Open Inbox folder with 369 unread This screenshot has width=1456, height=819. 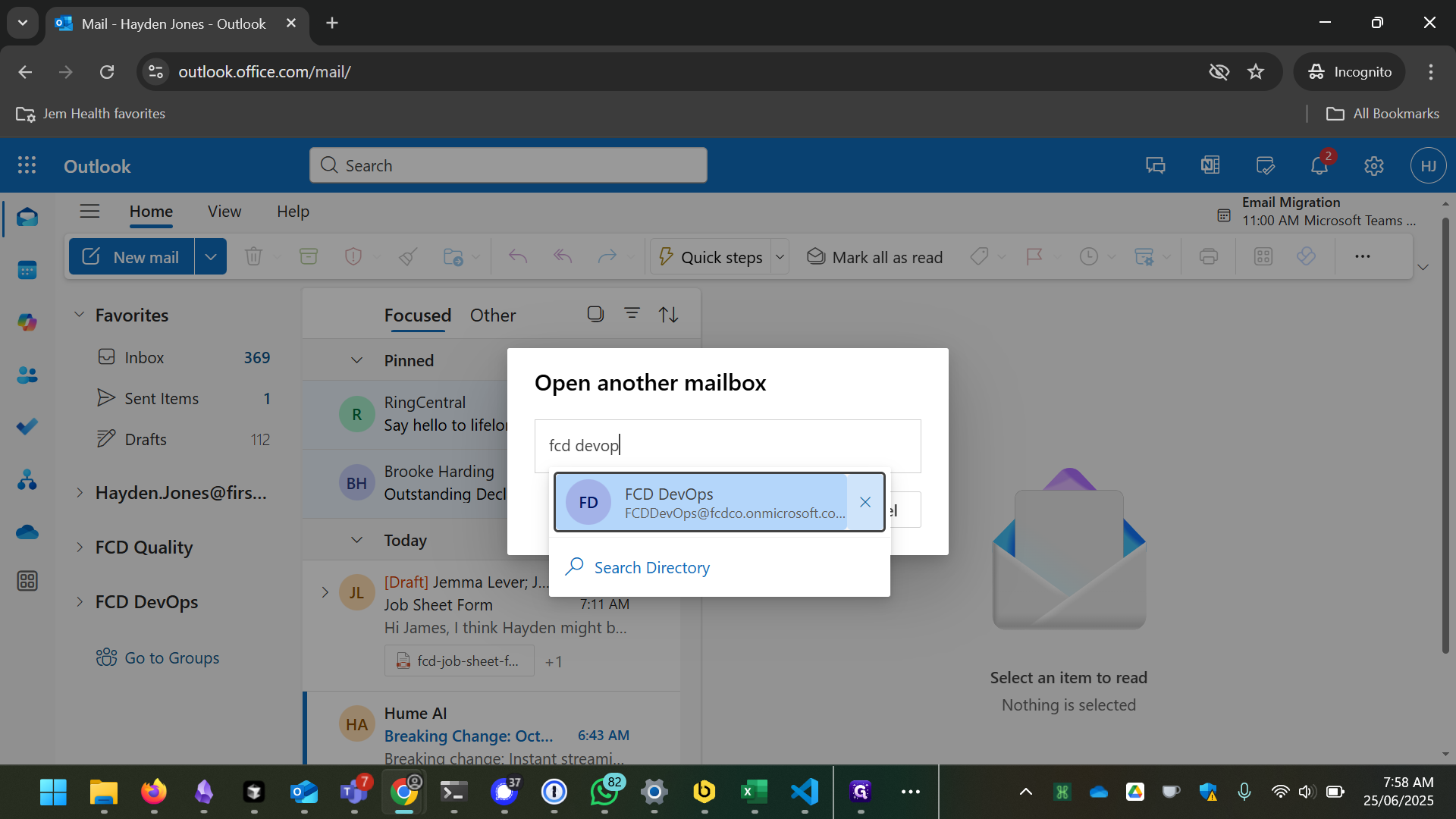click(x=183, y=357)
